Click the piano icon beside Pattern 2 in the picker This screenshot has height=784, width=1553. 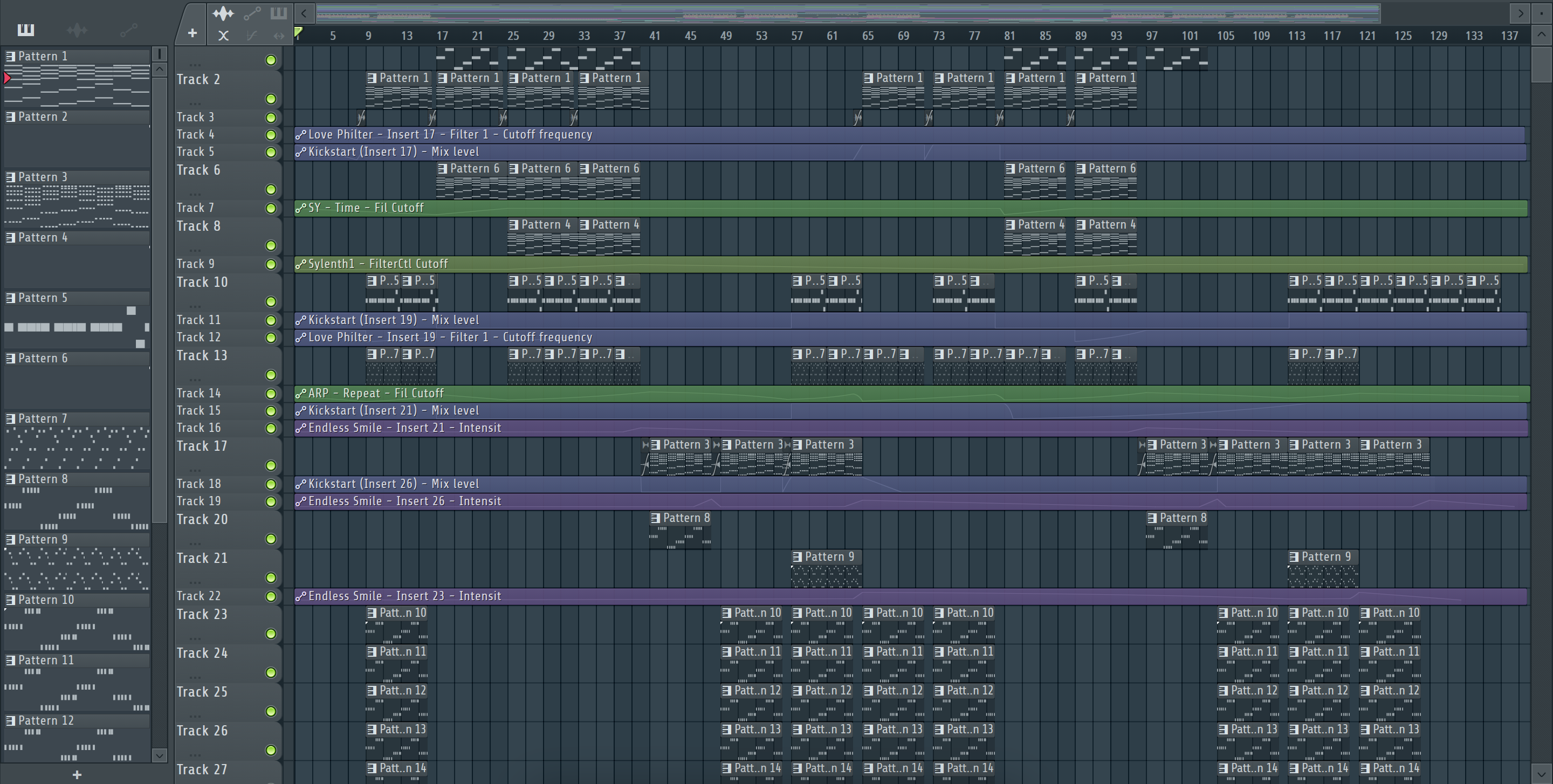coord(11,116)
